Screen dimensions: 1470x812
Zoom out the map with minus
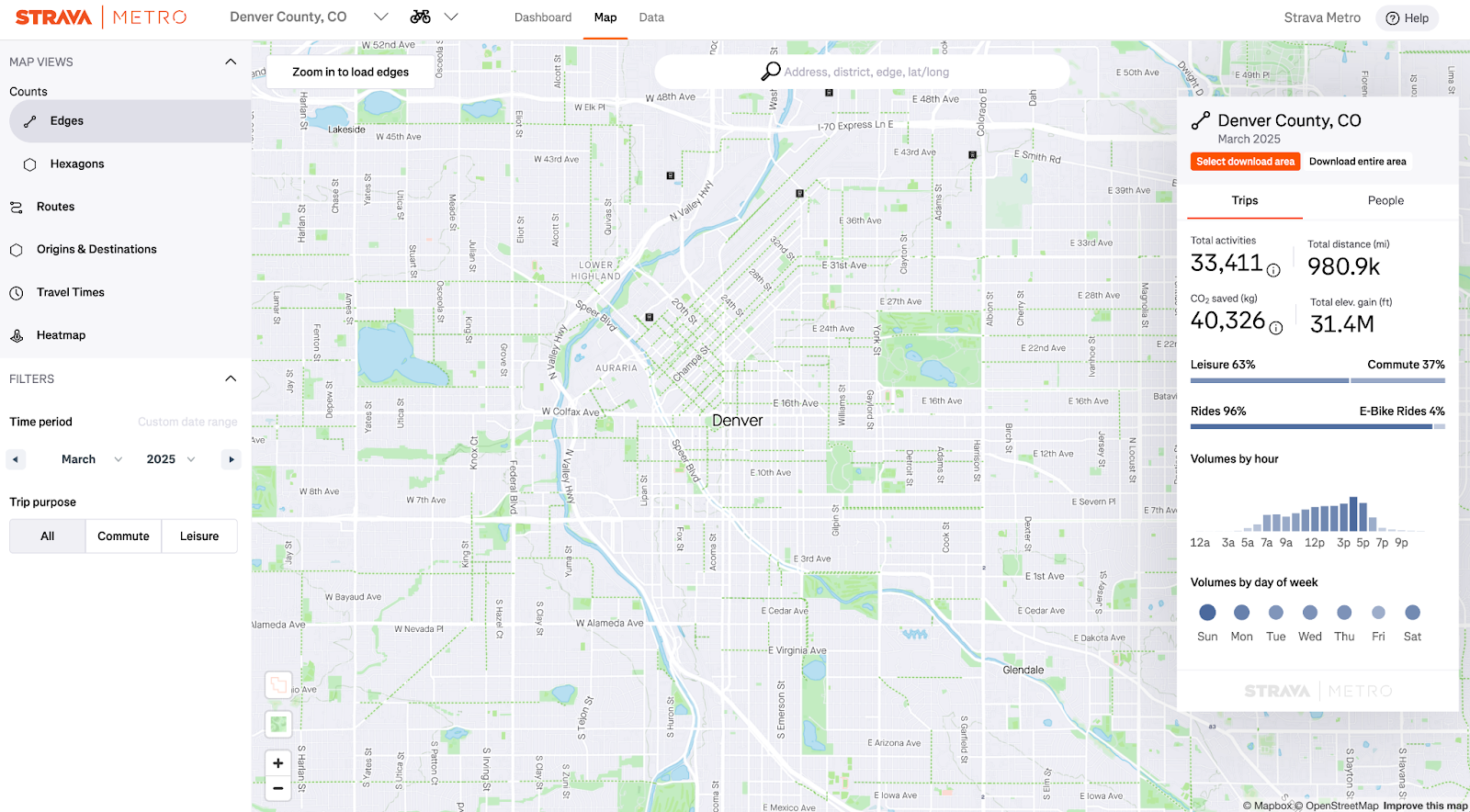tap(278, 788)
